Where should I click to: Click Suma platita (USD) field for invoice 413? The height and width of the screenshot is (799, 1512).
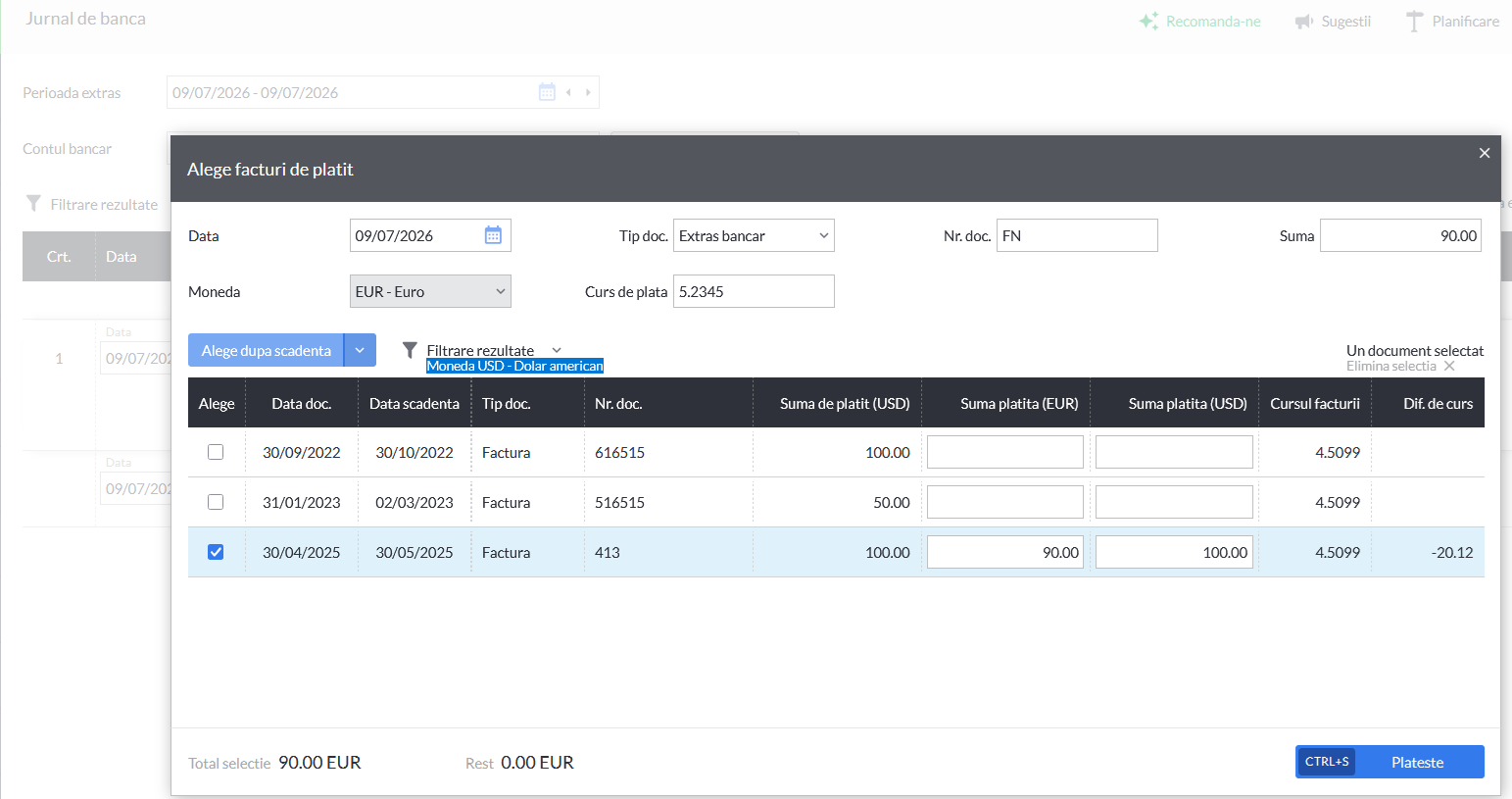coord(1174,552)
